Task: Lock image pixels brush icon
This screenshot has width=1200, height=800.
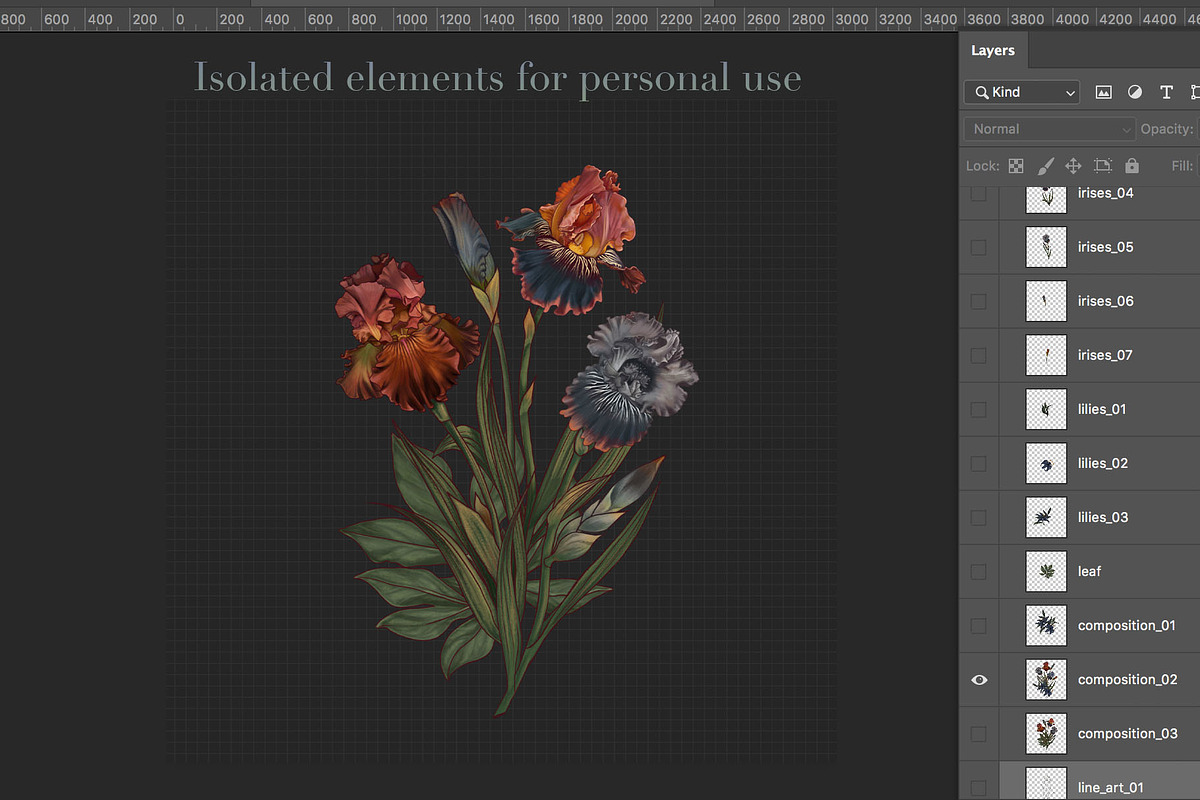Action: [1045, 166]
